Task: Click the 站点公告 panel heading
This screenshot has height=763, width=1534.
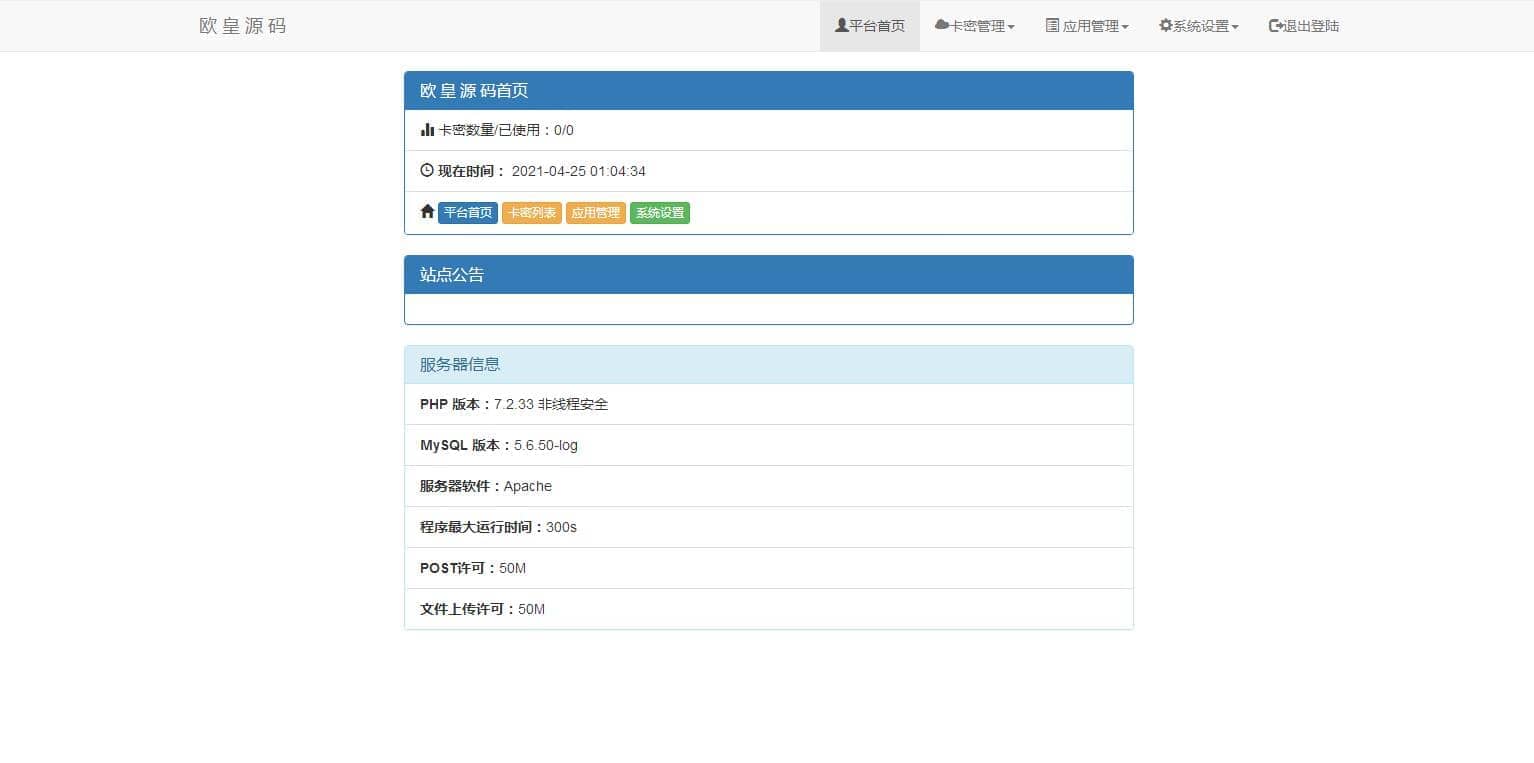Action: tap(769, 275)
